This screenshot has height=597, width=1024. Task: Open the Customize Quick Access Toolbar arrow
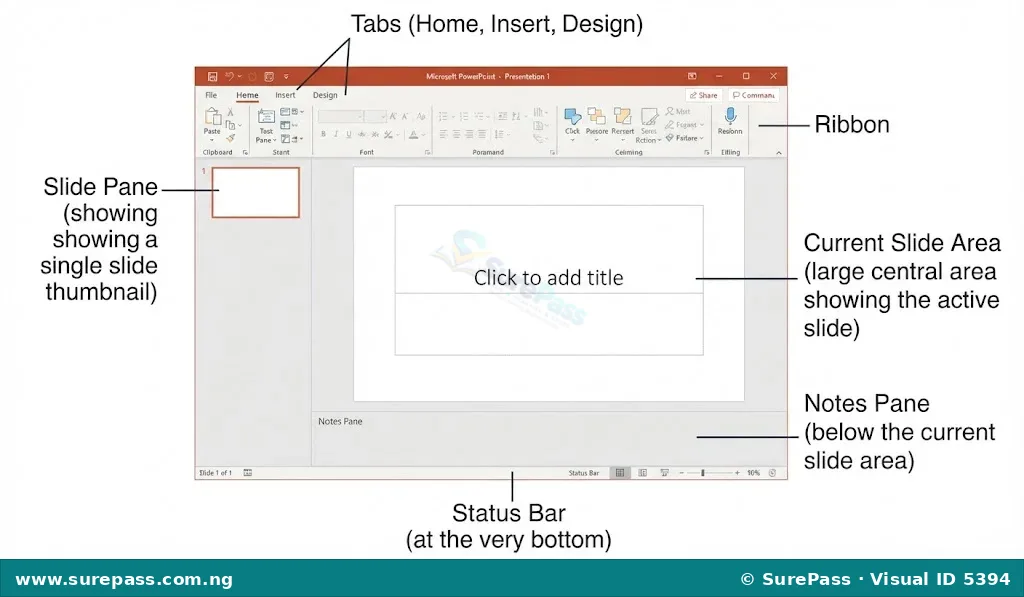(286, 76)
